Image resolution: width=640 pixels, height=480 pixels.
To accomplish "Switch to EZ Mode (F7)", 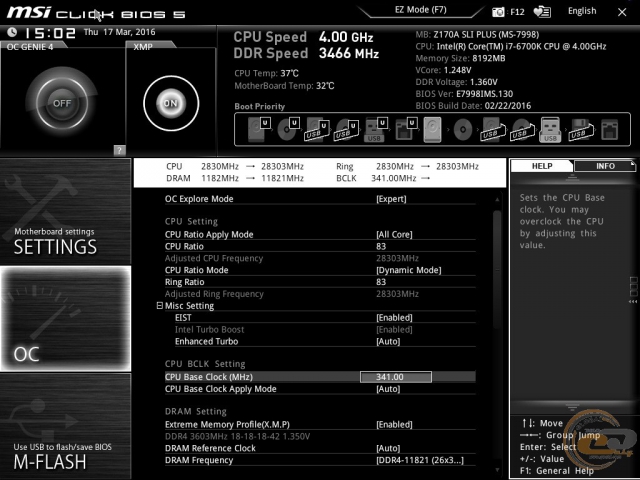I will click(420, 10).
